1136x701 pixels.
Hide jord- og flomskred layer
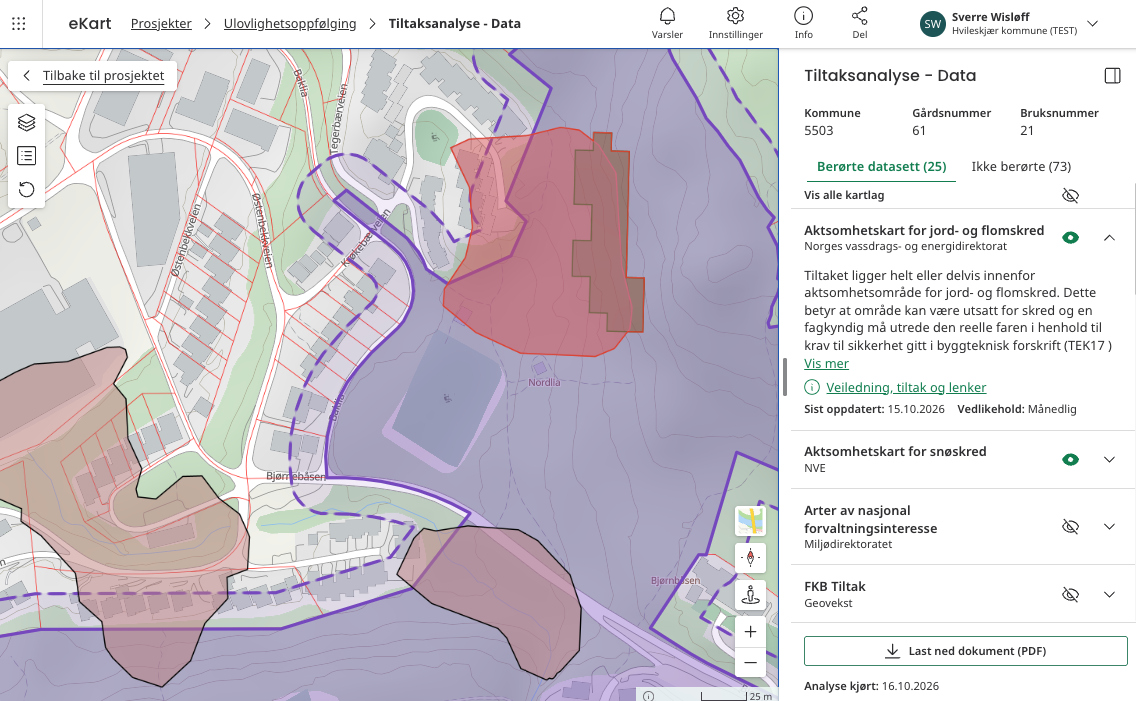click(x=1070, y=238)
